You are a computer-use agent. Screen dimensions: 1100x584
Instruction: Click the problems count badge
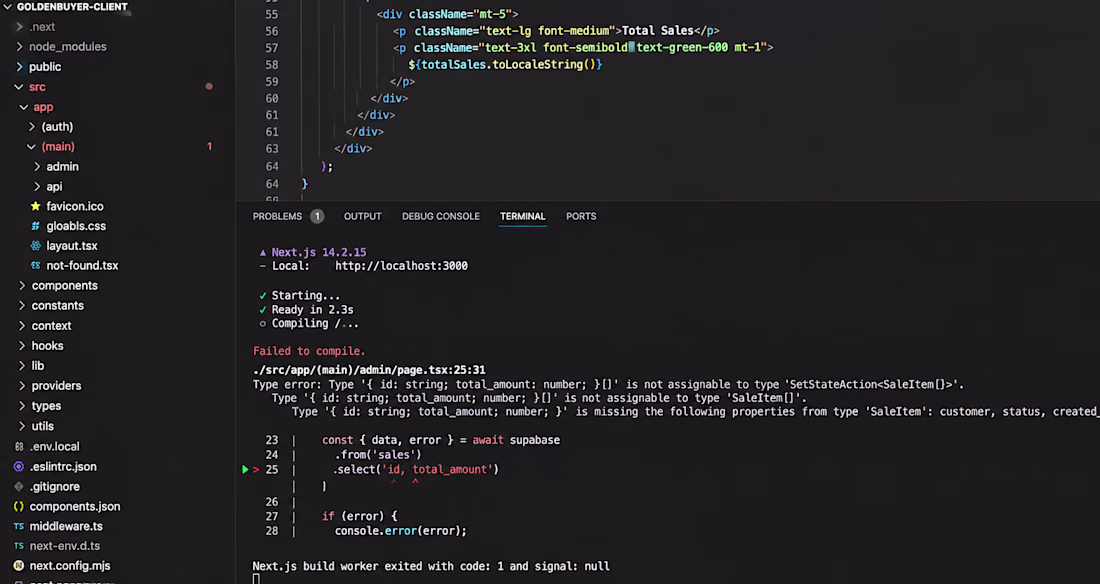point(317,216)
